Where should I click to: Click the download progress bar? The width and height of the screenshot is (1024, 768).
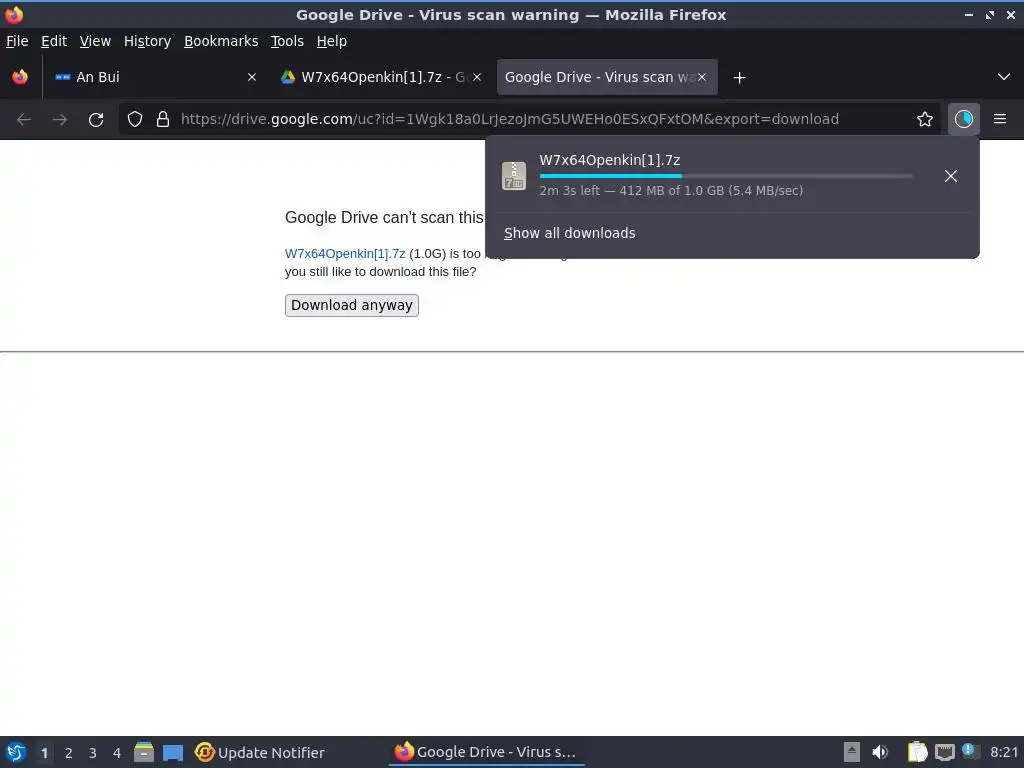pyautogui.click(x=726, y=176)
